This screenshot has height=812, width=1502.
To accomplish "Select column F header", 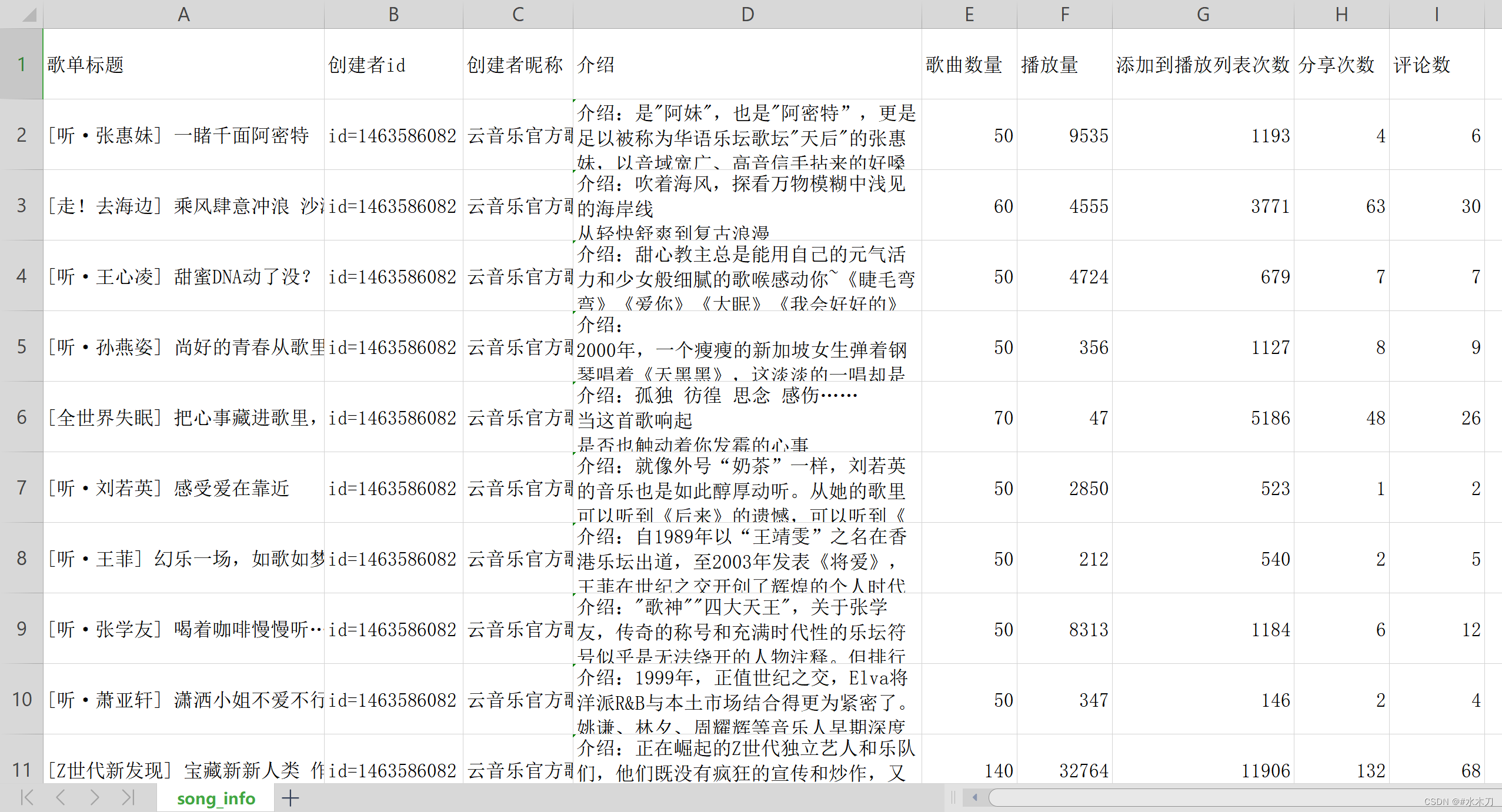I will 1064,14.
